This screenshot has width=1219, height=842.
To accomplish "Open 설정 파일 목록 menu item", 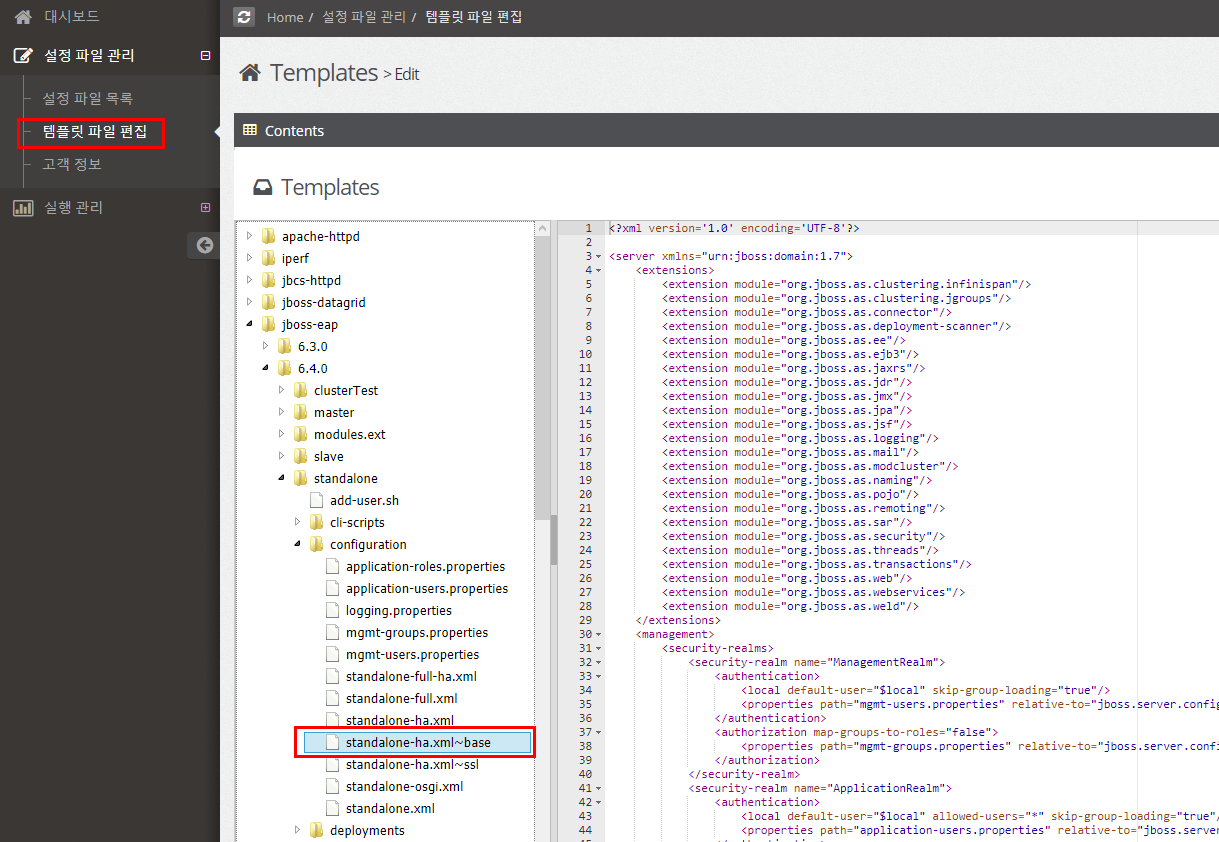I will click(x=87, y=99).
